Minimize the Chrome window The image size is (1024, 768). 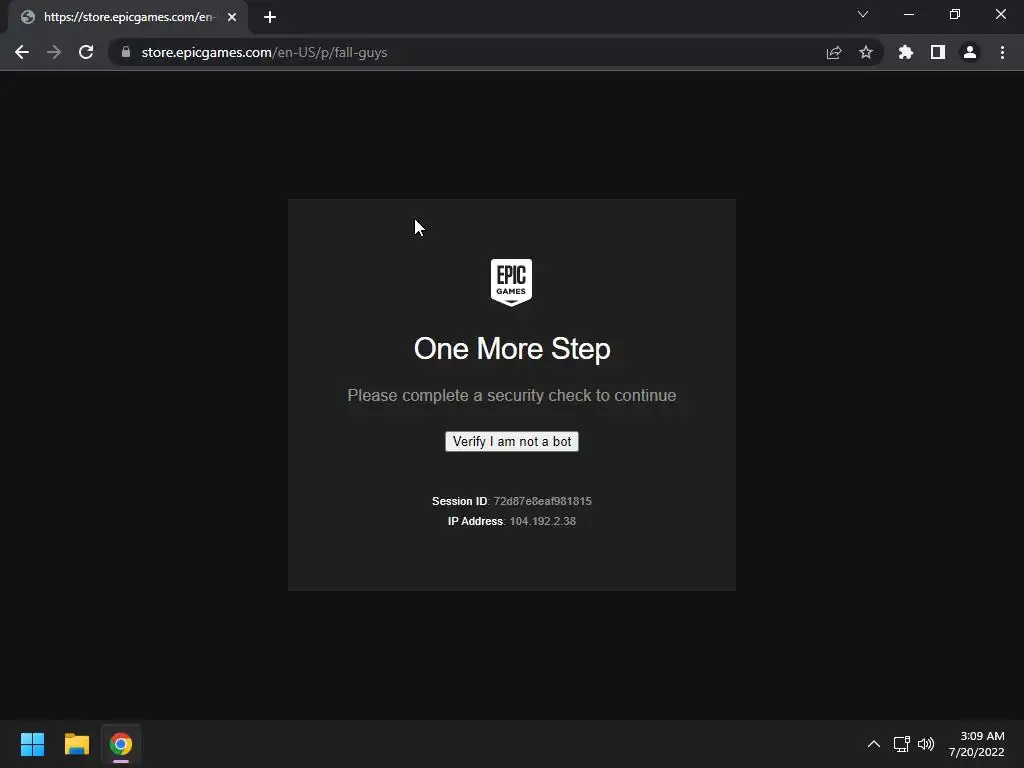pos(909,14)
